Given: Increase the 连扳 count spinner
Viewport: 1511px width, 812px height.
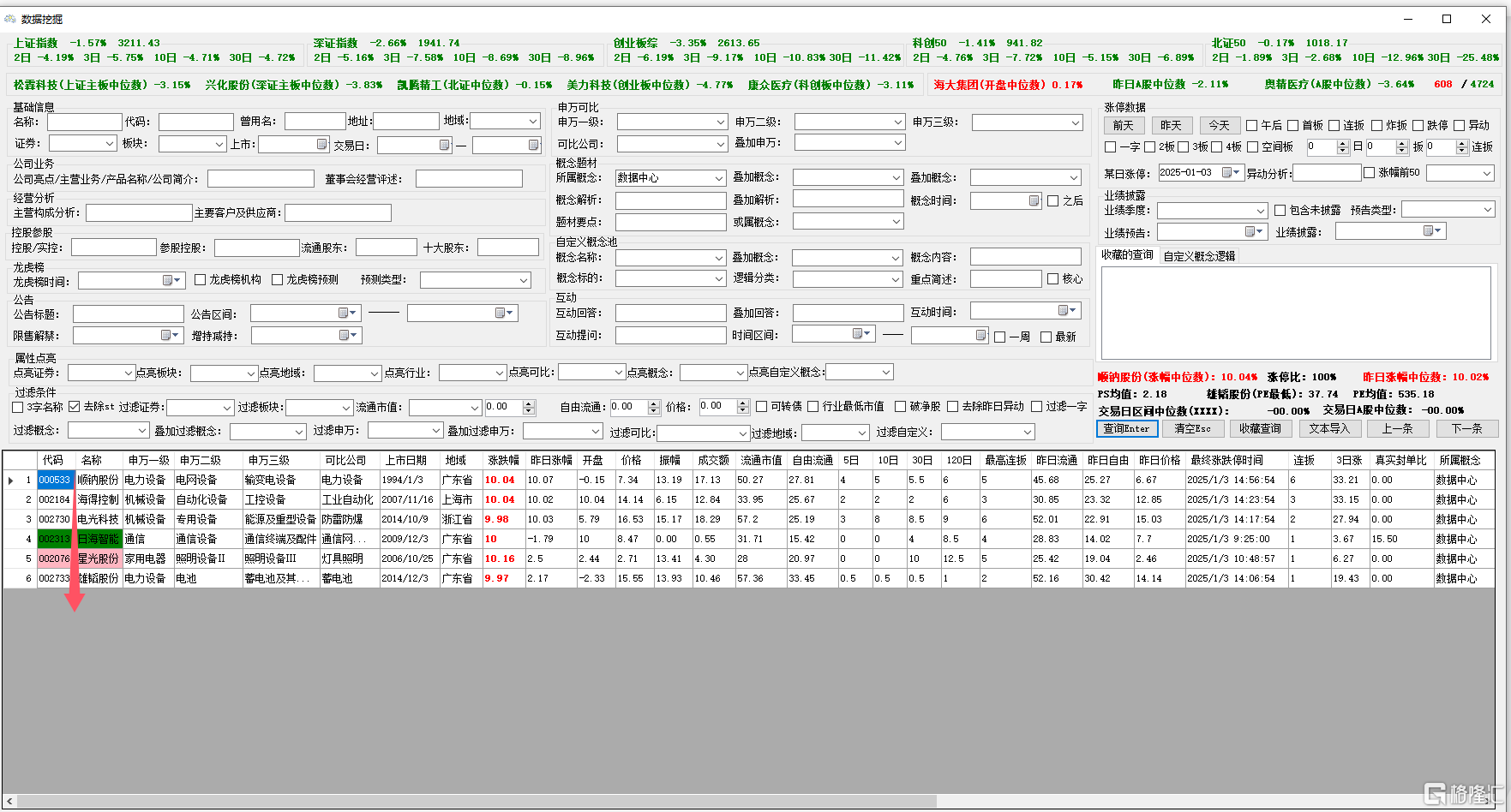Looking at the screenshot, I should point(1462,143).
